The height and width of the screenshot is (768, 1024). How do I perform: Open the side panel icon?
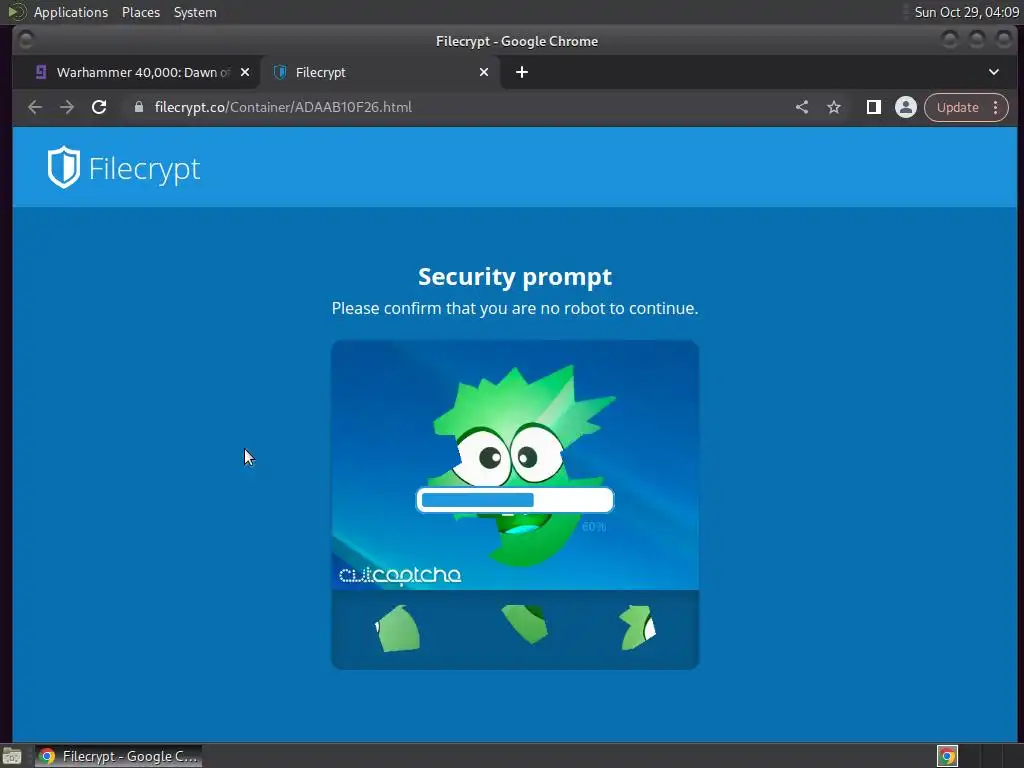(873, 107)
